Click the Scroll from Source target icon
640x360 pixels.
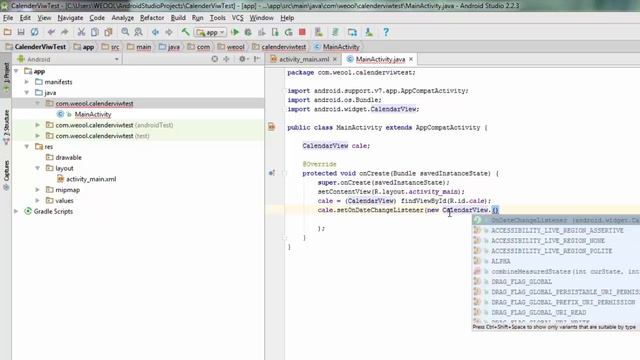tap(215, 59)
